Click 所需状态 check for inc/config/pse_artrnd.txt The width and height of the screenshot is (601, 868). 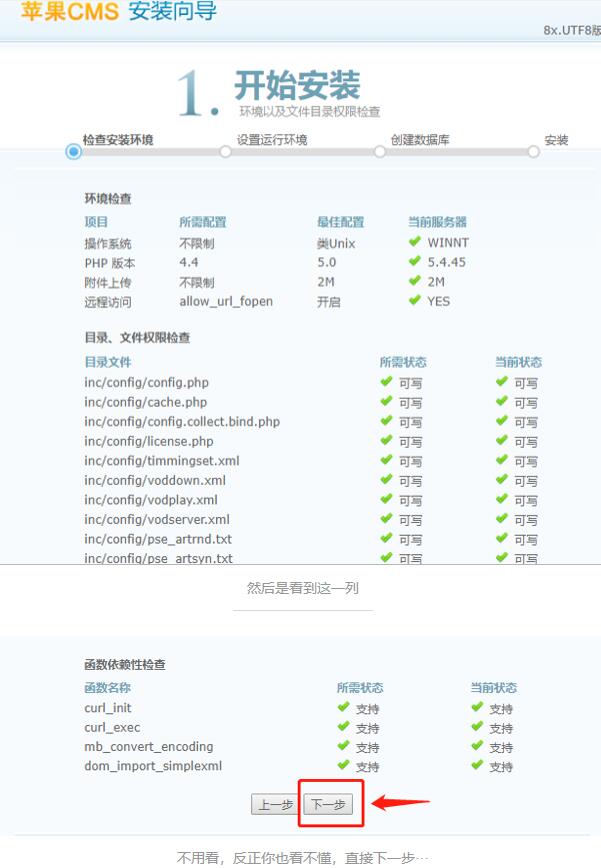pos(386,538)
